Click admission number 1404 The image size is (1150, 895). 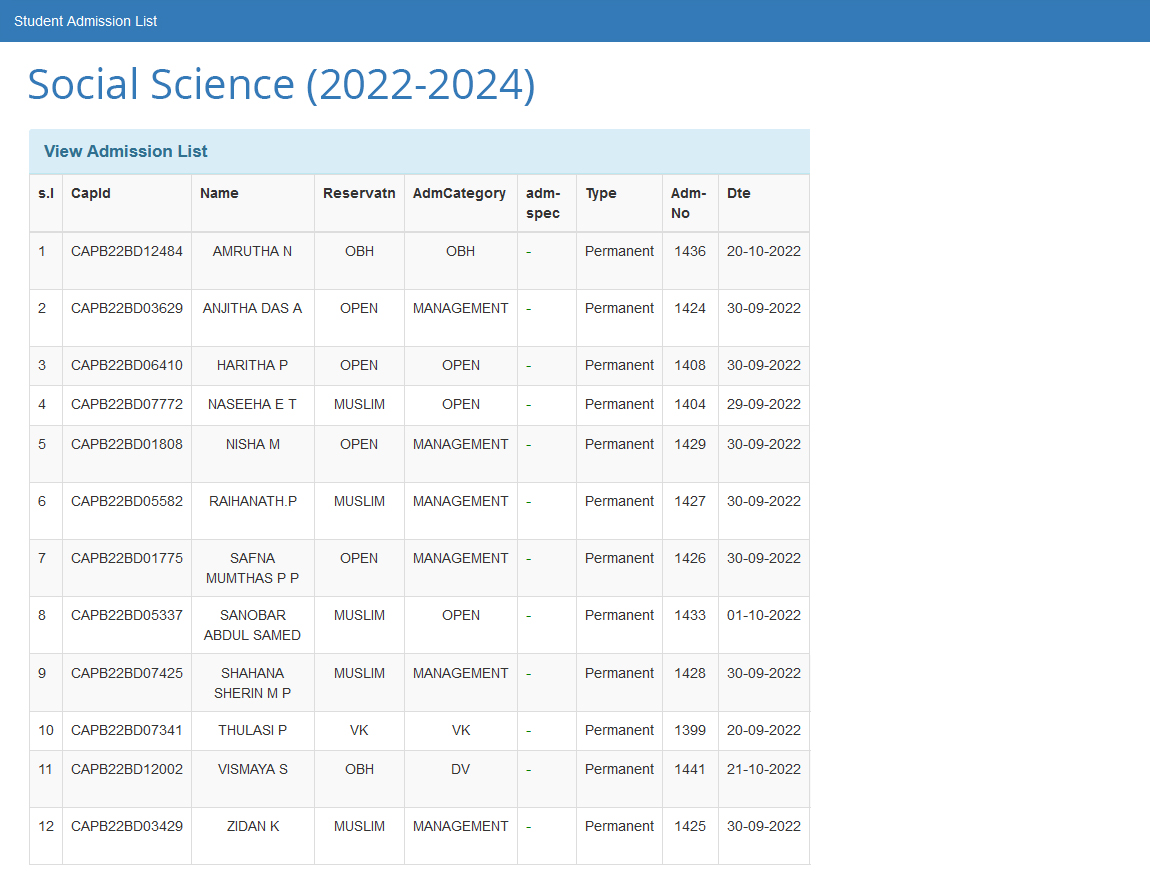tap(690, 404)
